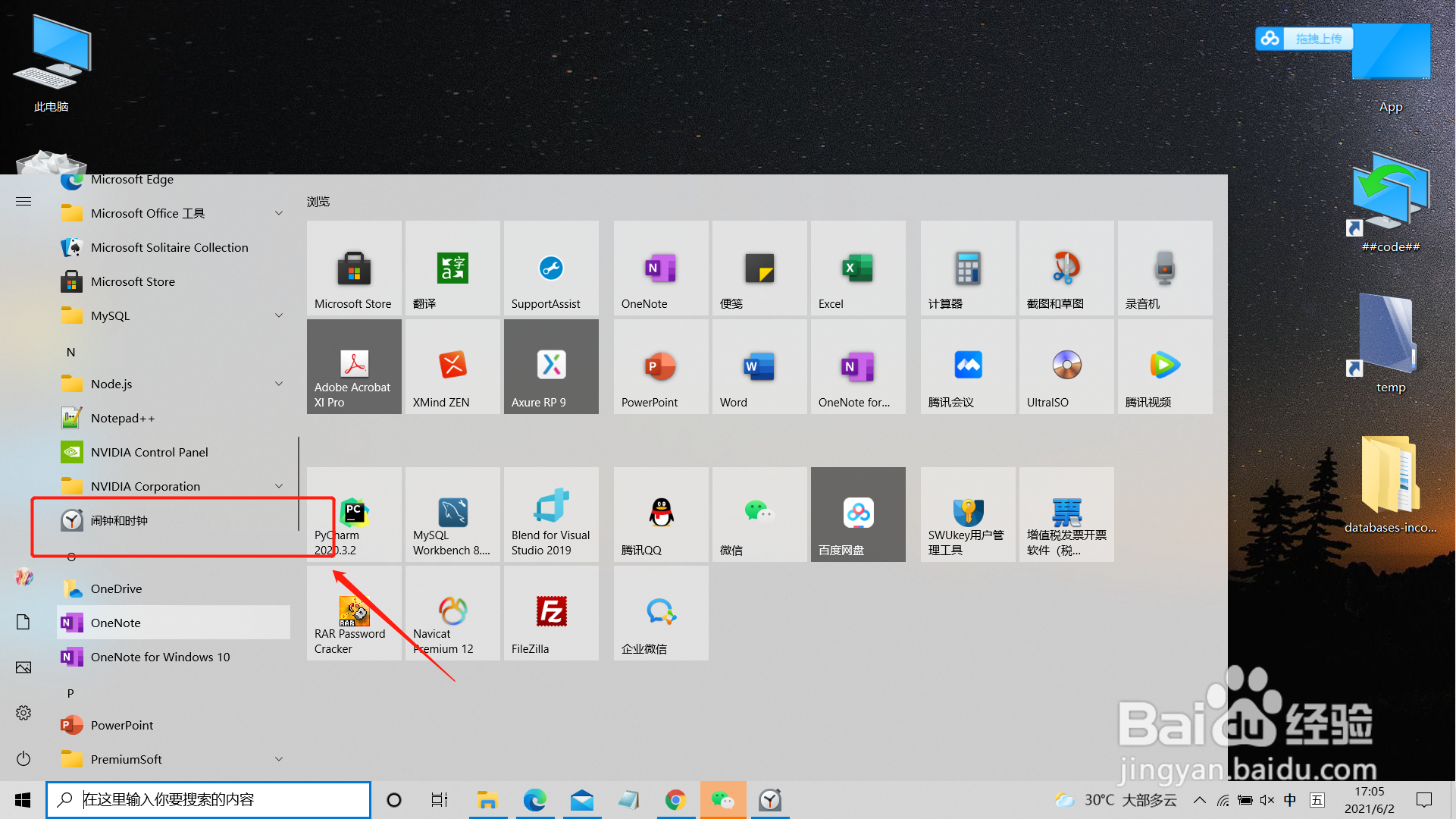Open Notepad++ from the app list
1456x819 pixels.
click(174, 418)
